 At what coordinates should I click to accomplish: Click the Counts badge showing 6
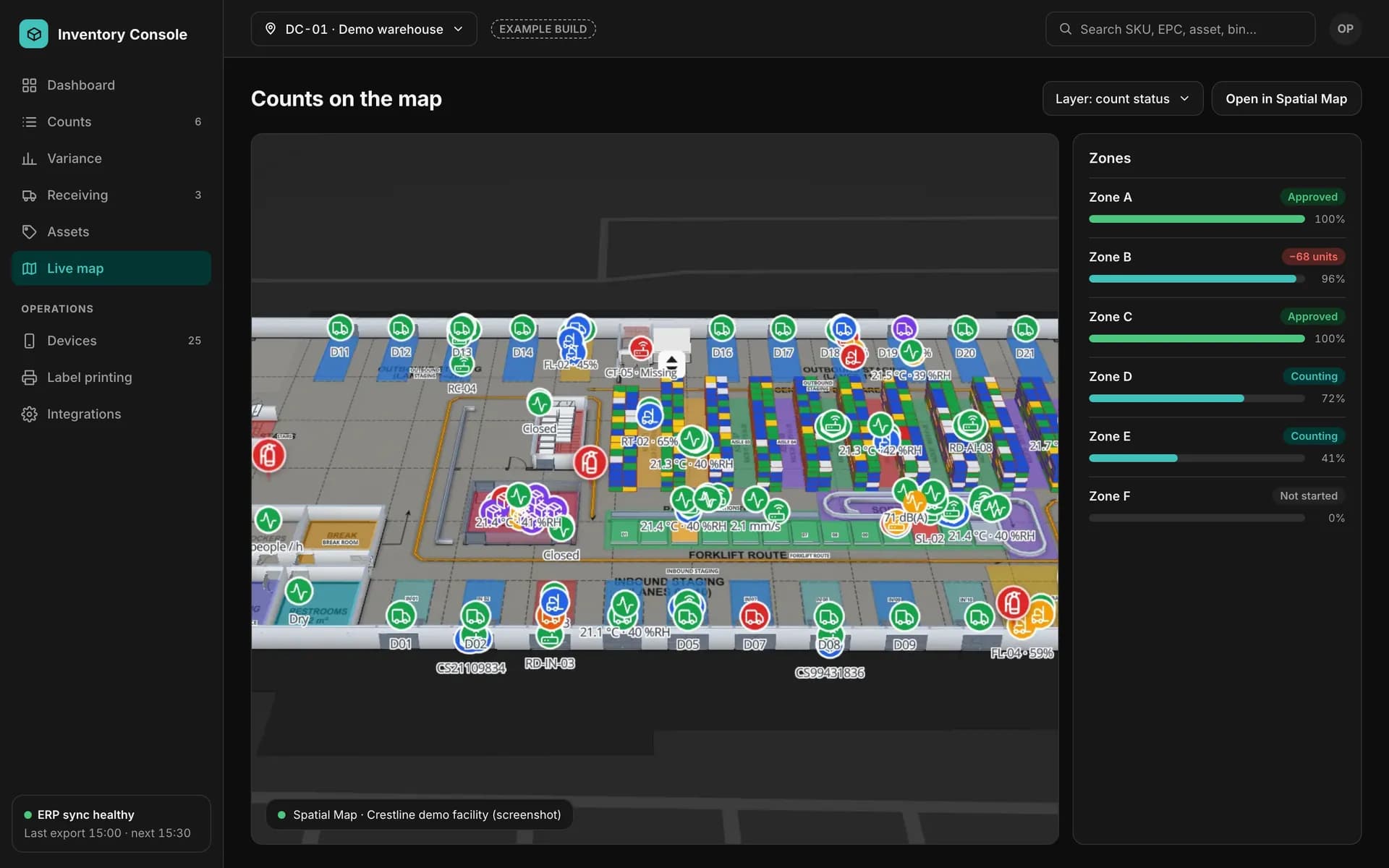click(197, 122)
